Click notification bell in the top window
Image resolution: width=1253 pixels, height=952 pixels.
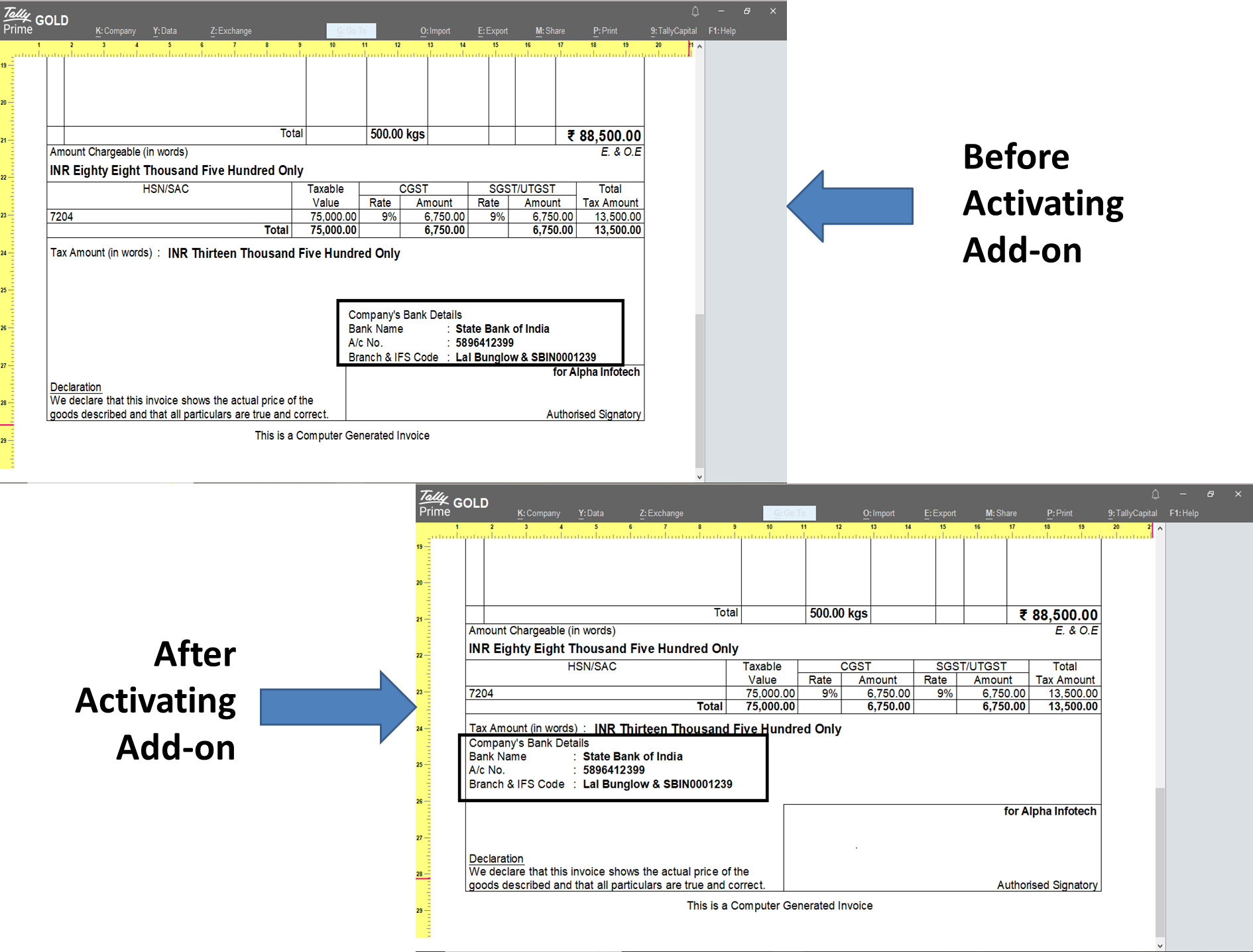pyautogui.click(x=695, y=11)
